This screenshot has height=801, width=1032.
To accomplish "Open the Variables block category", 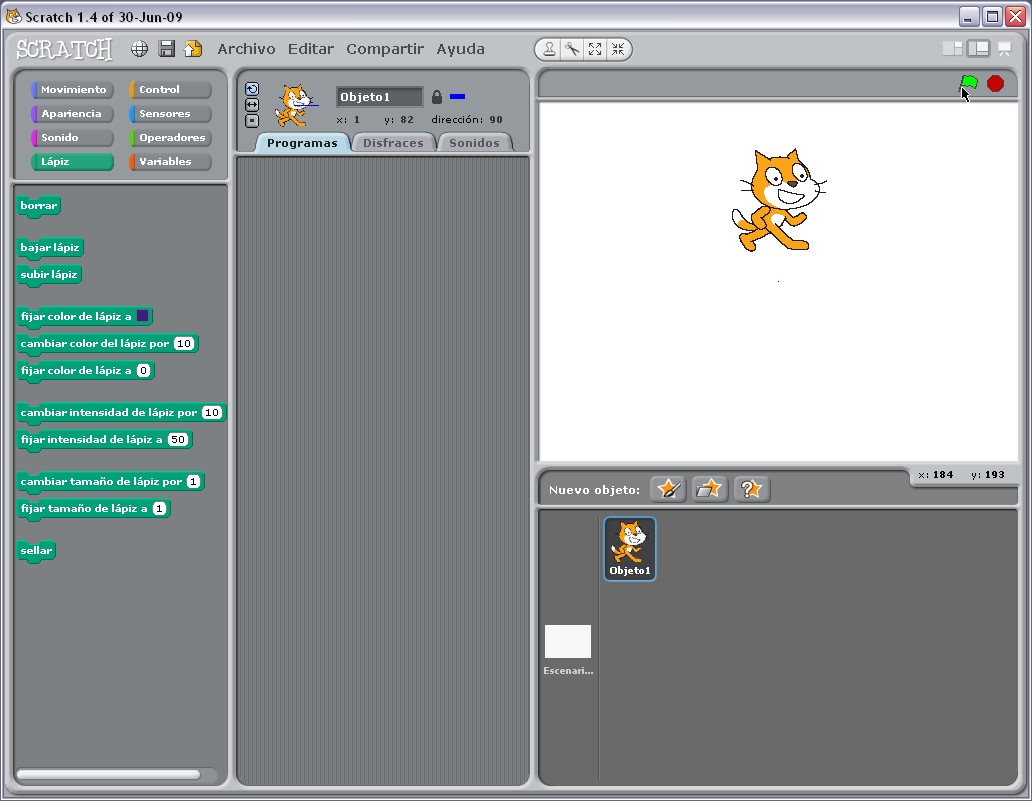I will 170,161.
